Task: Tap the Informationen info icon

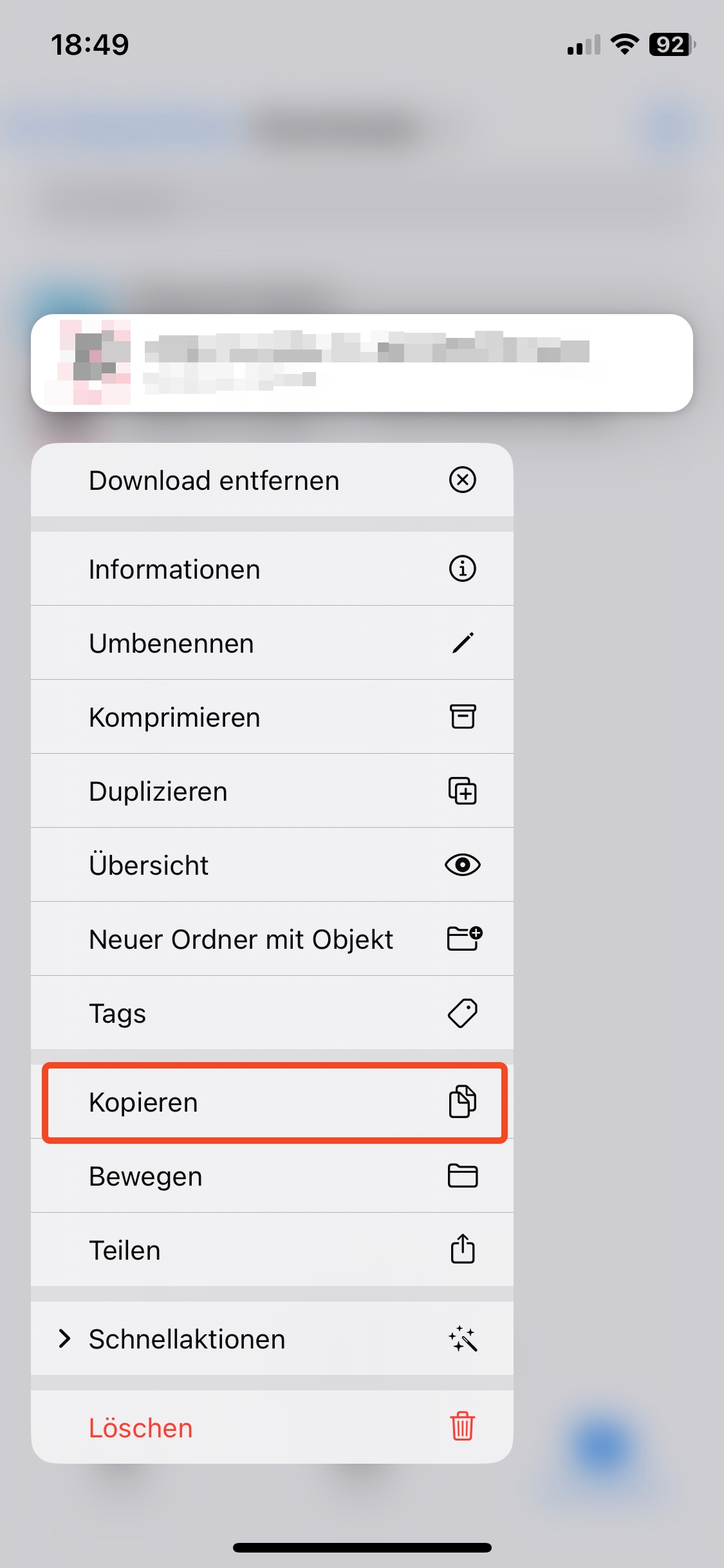Action: click(x=462, y=569)
